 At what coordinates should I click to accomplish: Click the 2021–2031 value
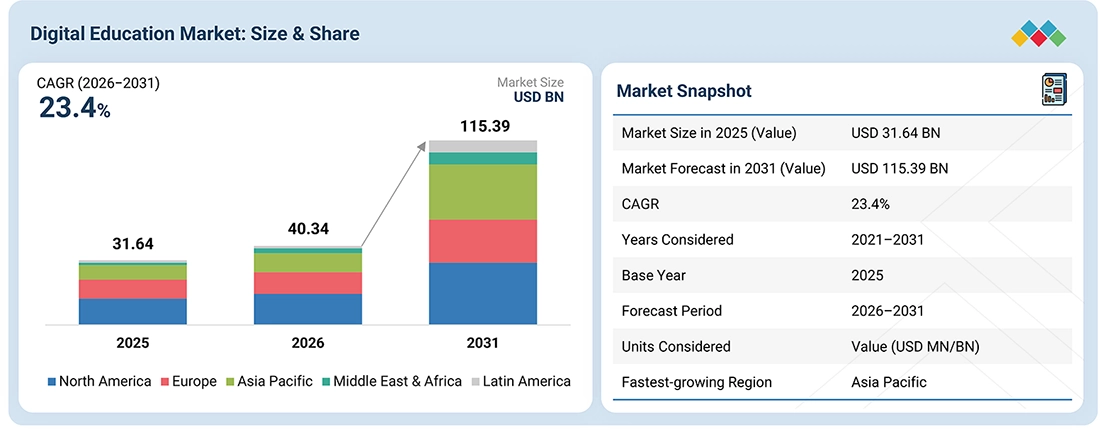tap(887, 240)
